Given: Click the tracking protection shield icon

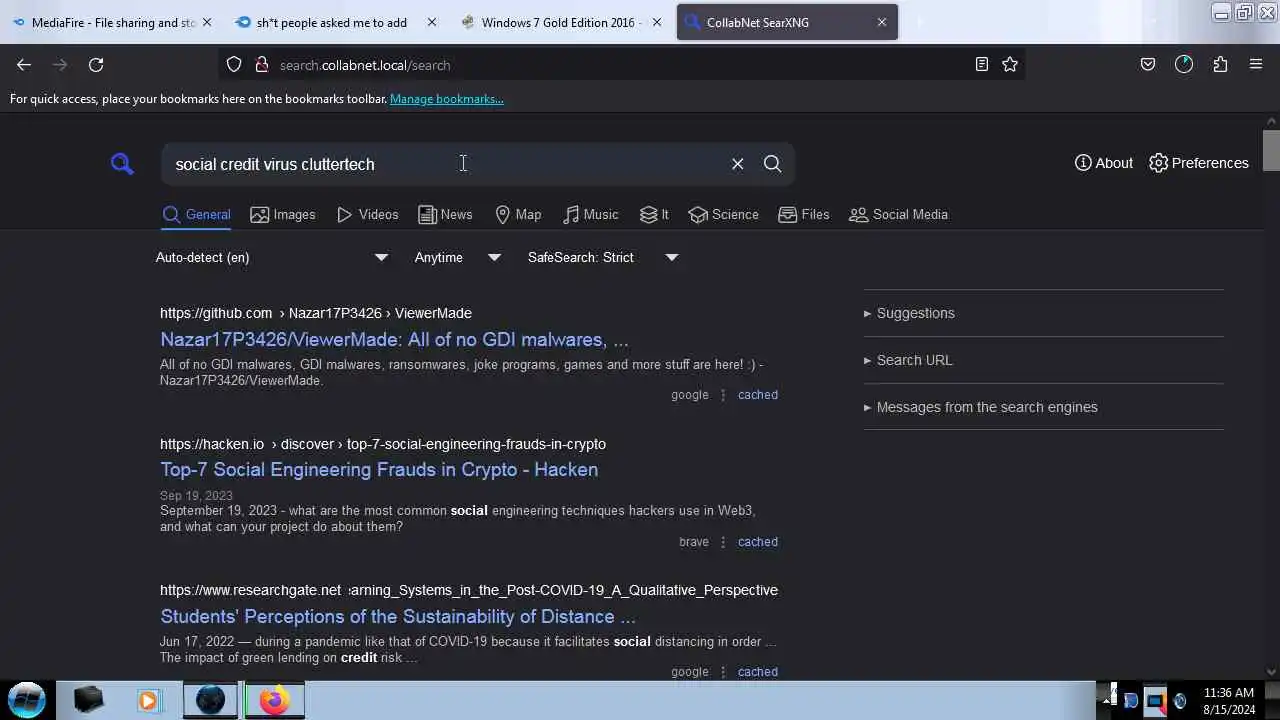Looking at the screenshot, I should coord(234,65).
